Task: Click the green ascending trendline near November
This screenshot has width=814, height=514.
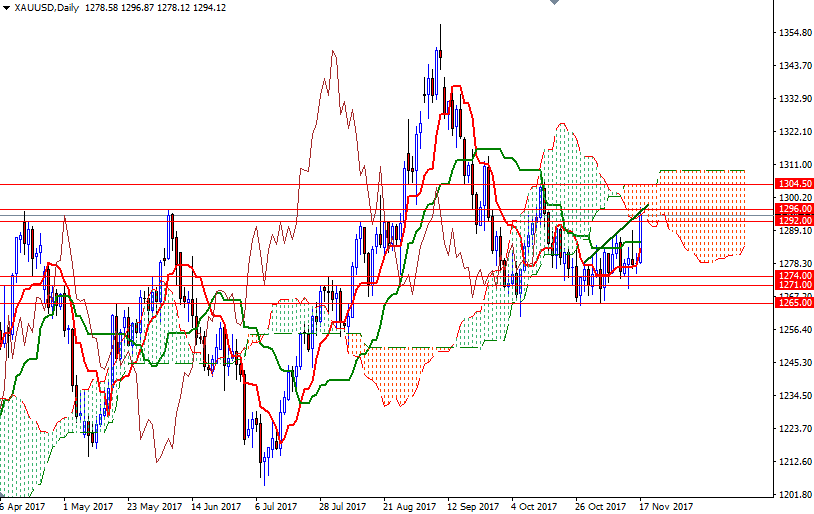Action: click(615, 233)
